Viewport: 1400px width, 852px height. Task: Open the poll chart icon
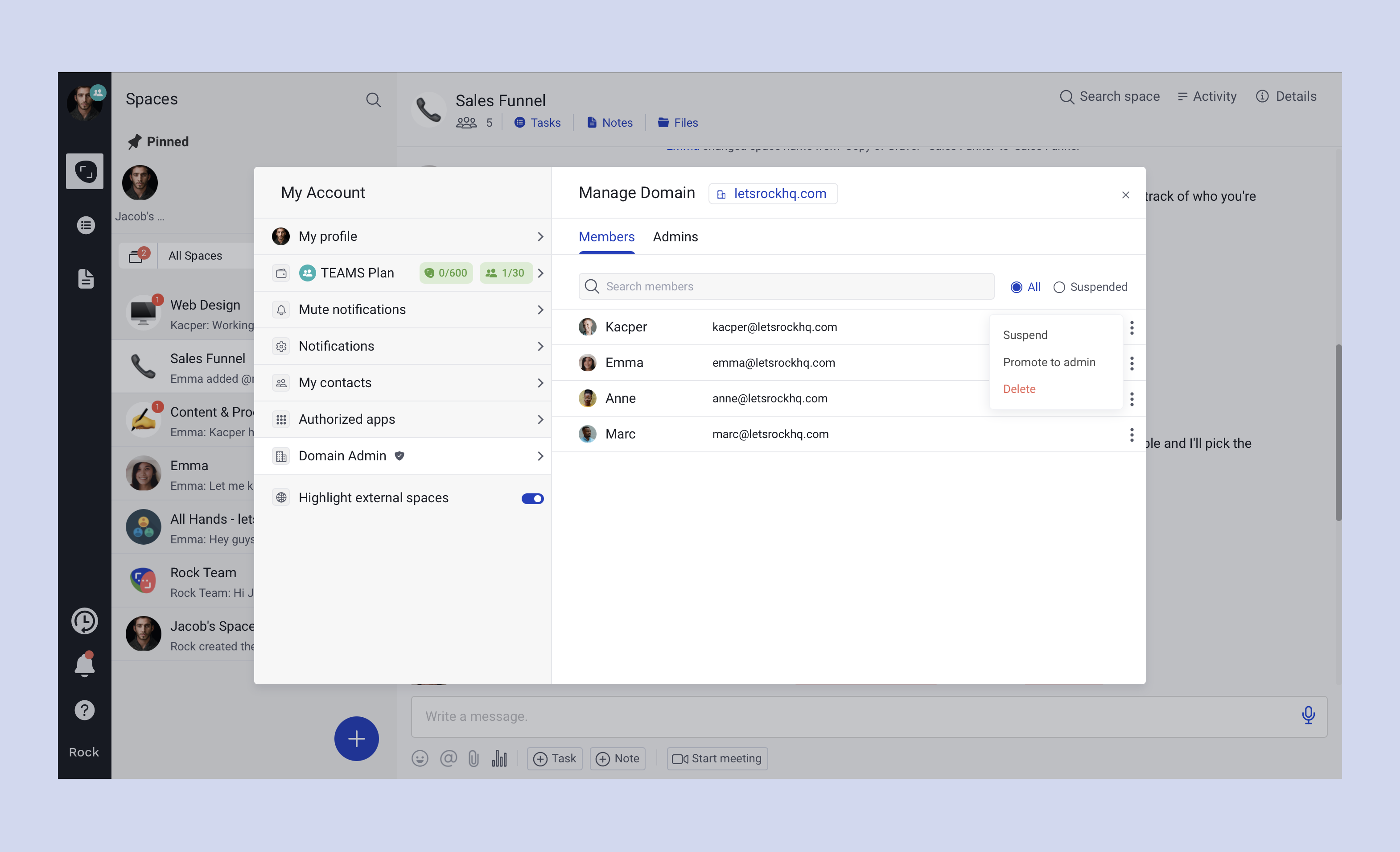click(499, 758)
